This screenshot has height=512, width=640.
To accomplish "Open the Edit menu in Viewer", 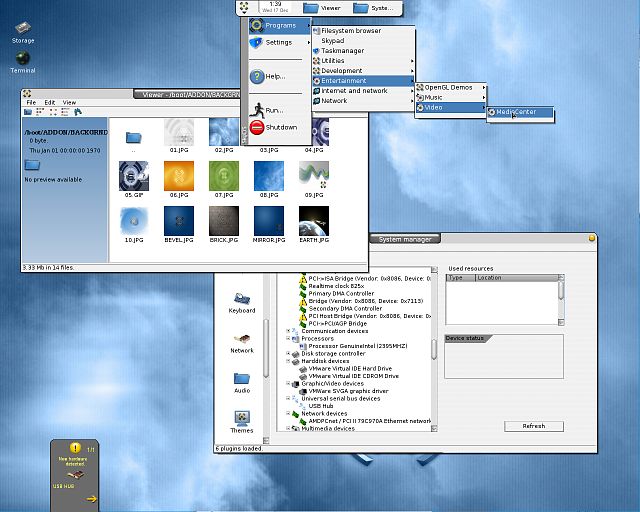I will [48, 102].
